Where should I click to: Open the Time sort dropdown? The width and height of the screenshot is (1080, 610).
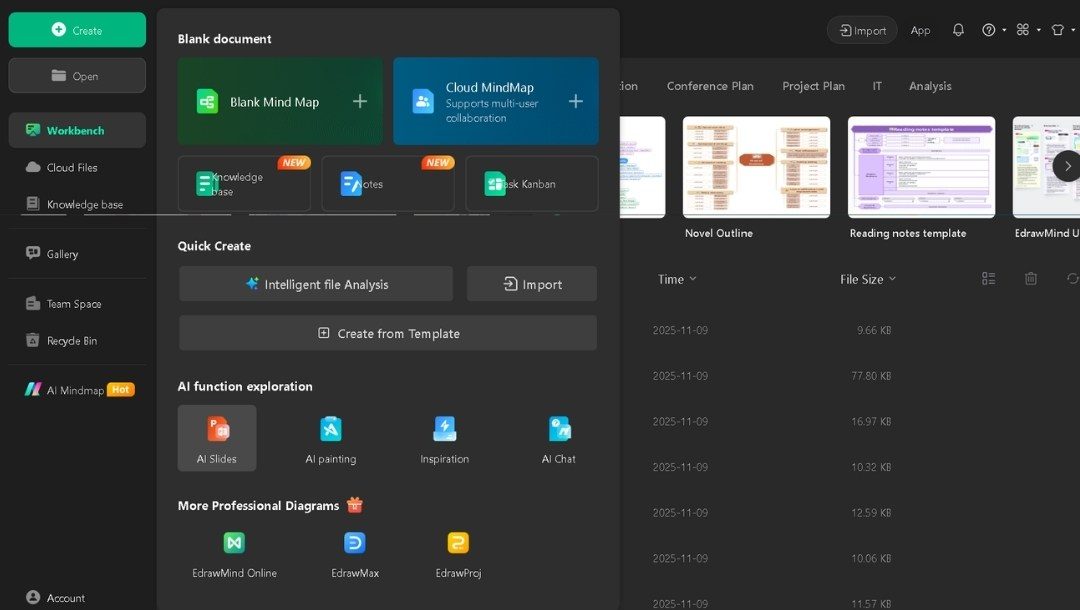677,280
